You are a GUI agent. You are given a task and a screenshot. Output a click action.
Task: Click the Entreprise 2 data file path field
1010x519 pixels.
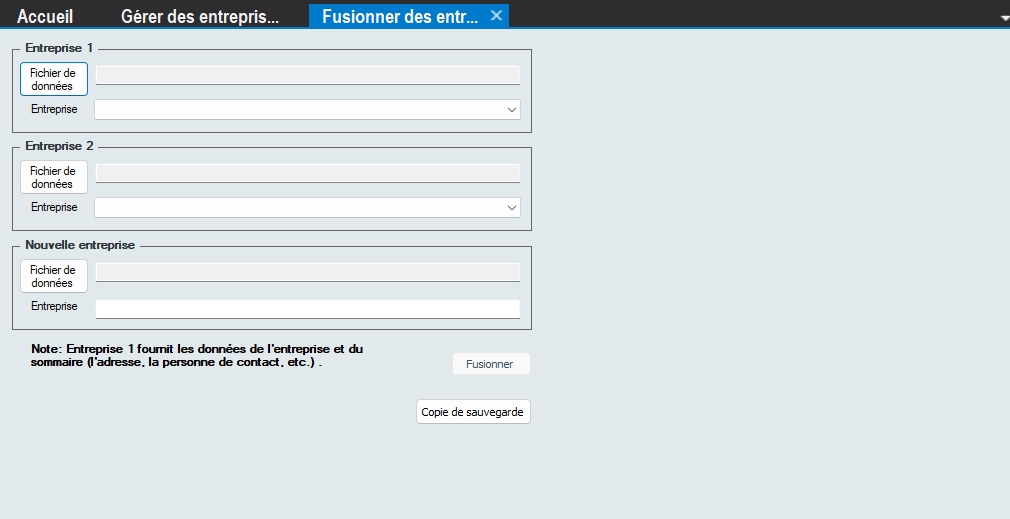[307, 173]
